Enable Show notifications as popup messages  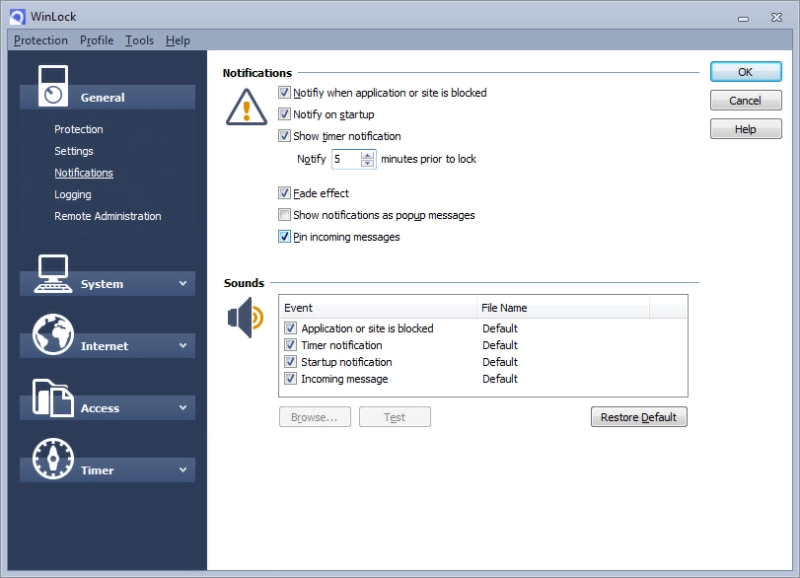click(x=284, y=215)
